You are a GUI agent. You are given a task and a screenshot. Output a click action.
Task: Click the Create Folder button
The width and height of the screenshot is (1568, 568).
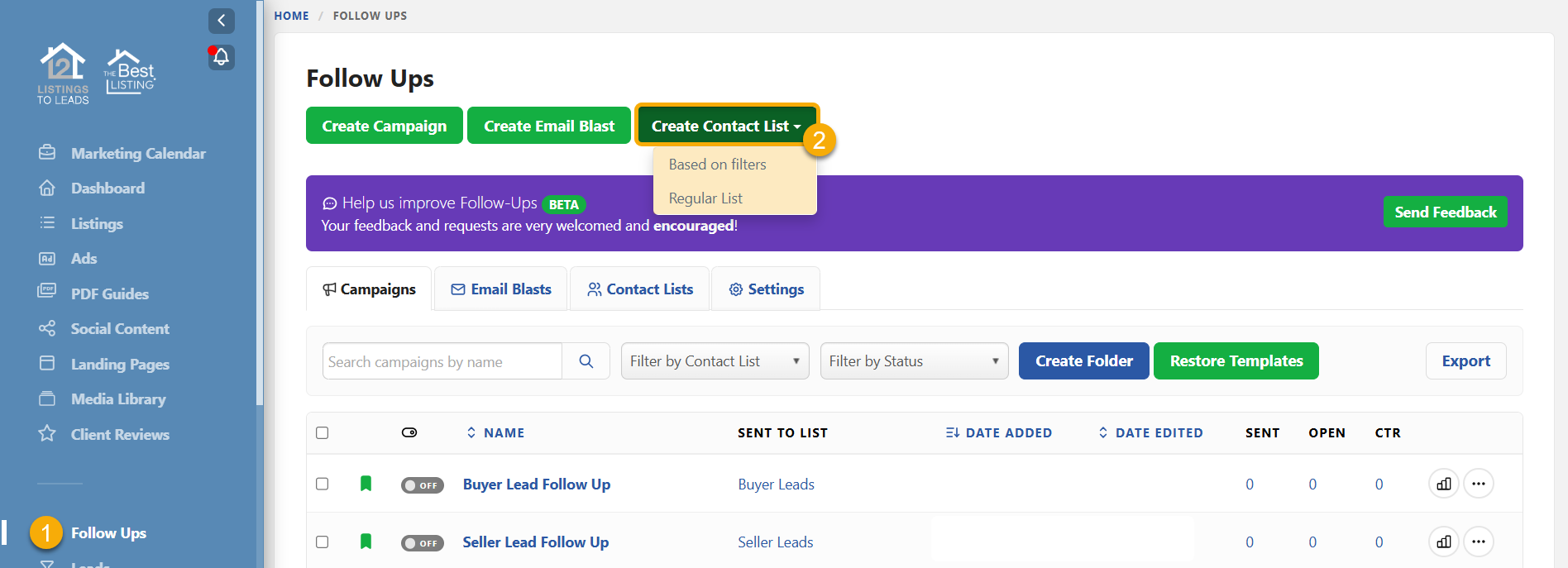click(x=1084, y=361)
